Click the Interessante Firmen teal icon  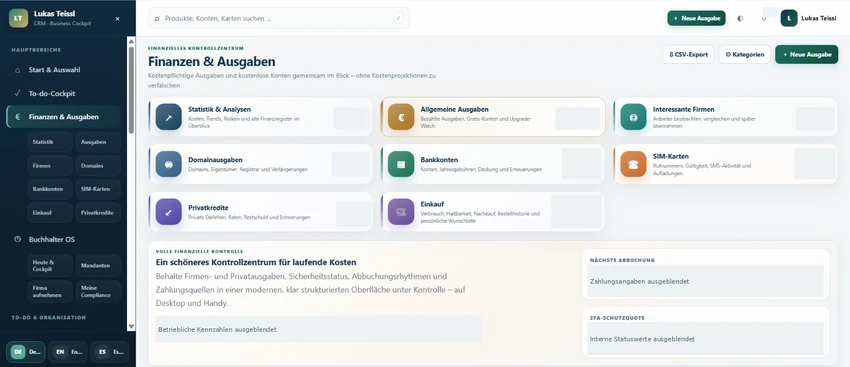pyautogui.click(x=633, y=117)
